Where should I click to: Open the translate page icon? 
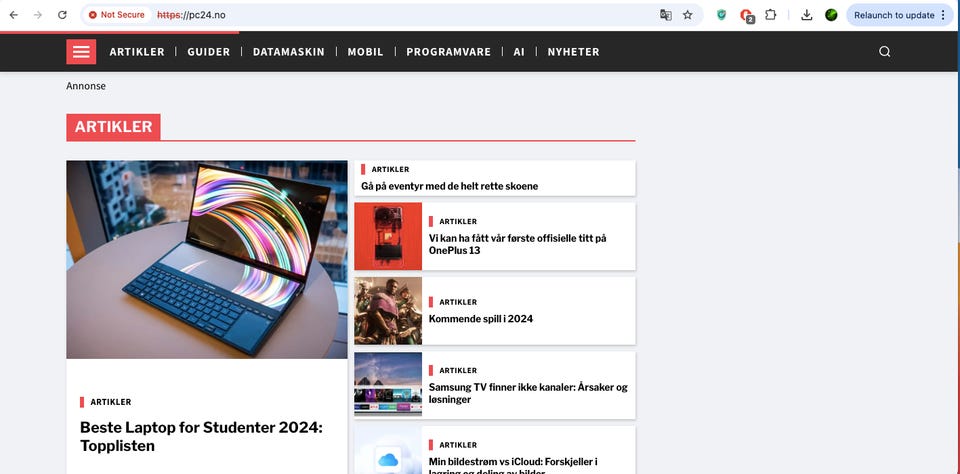[666, 15]
